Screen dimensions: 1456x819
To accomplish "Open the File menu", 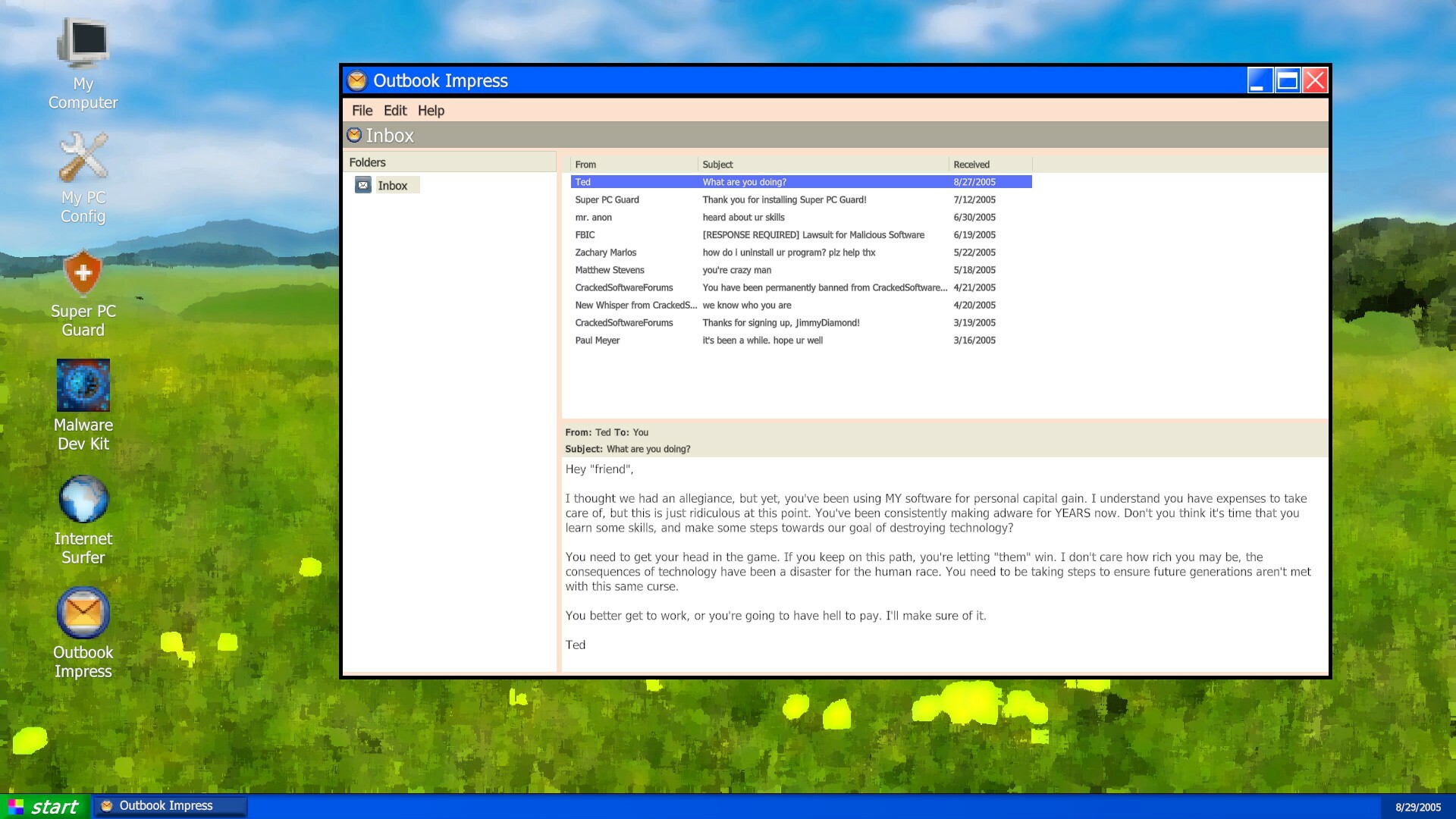I will [362, 111].
